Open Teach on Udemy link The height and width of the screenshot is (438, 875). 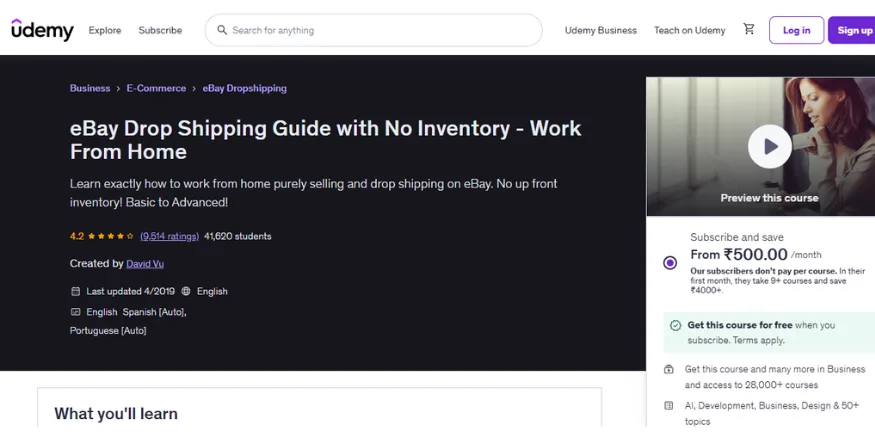click(690, 30)
